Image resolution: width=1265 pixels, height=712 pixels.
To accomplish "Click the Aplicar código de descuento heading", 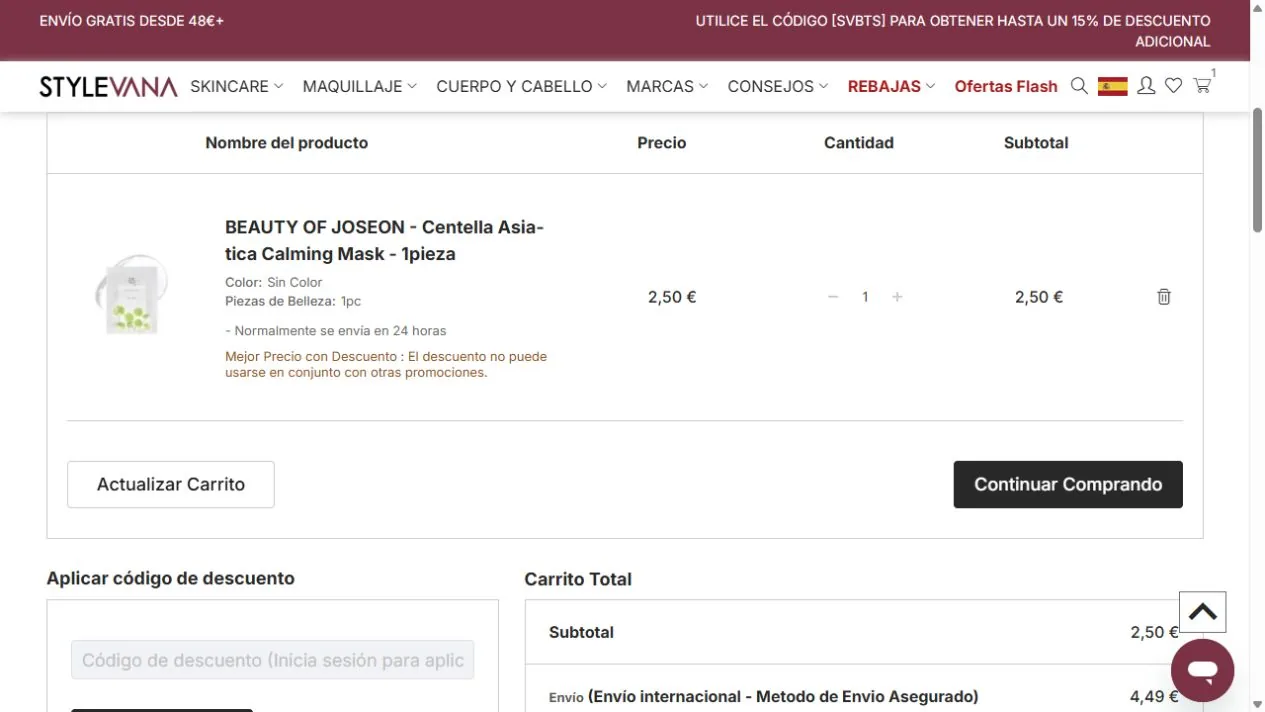I will tap(171, 578).
